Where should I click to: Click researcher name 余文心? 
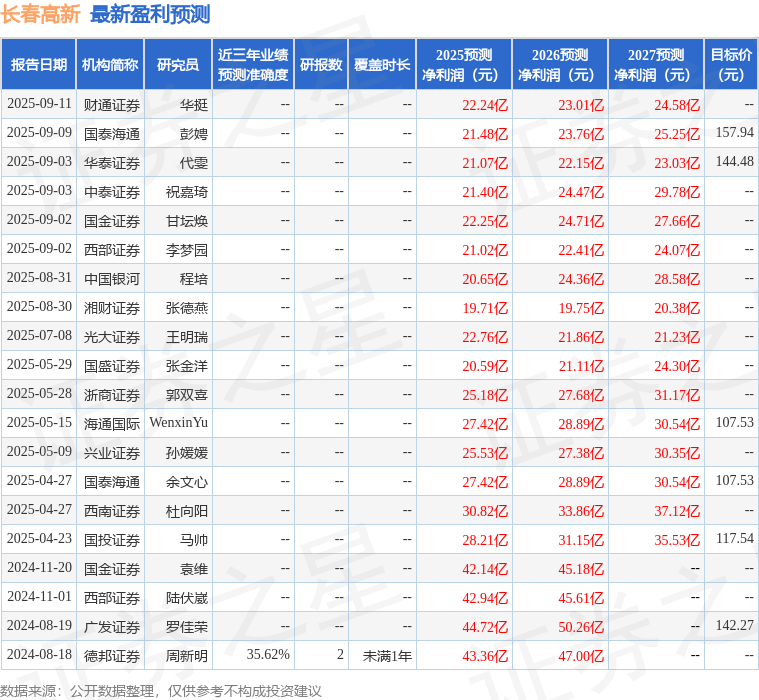(187, 482)
